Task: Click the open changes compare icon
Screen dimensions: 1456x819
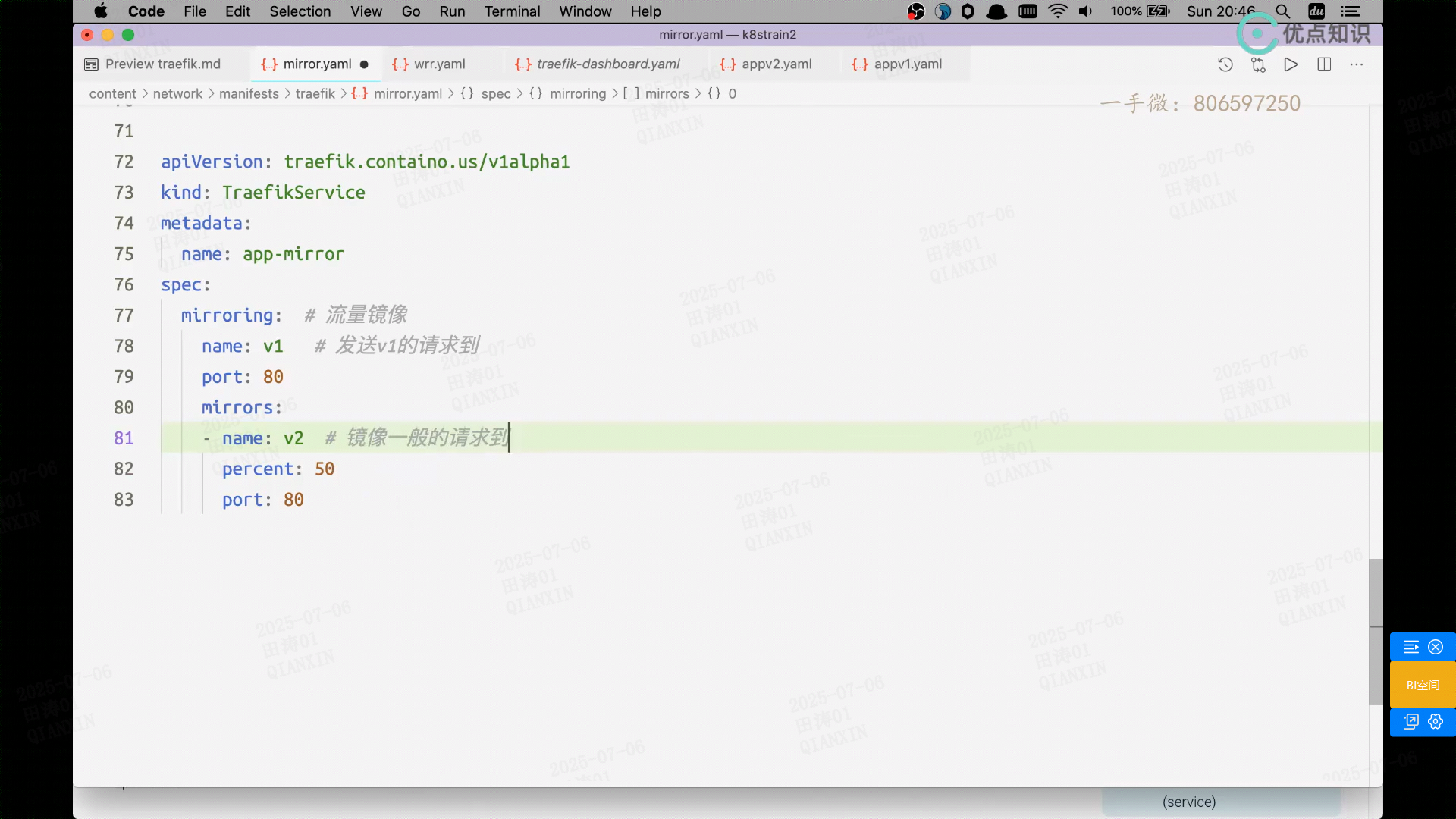Action: [1258, 64]
